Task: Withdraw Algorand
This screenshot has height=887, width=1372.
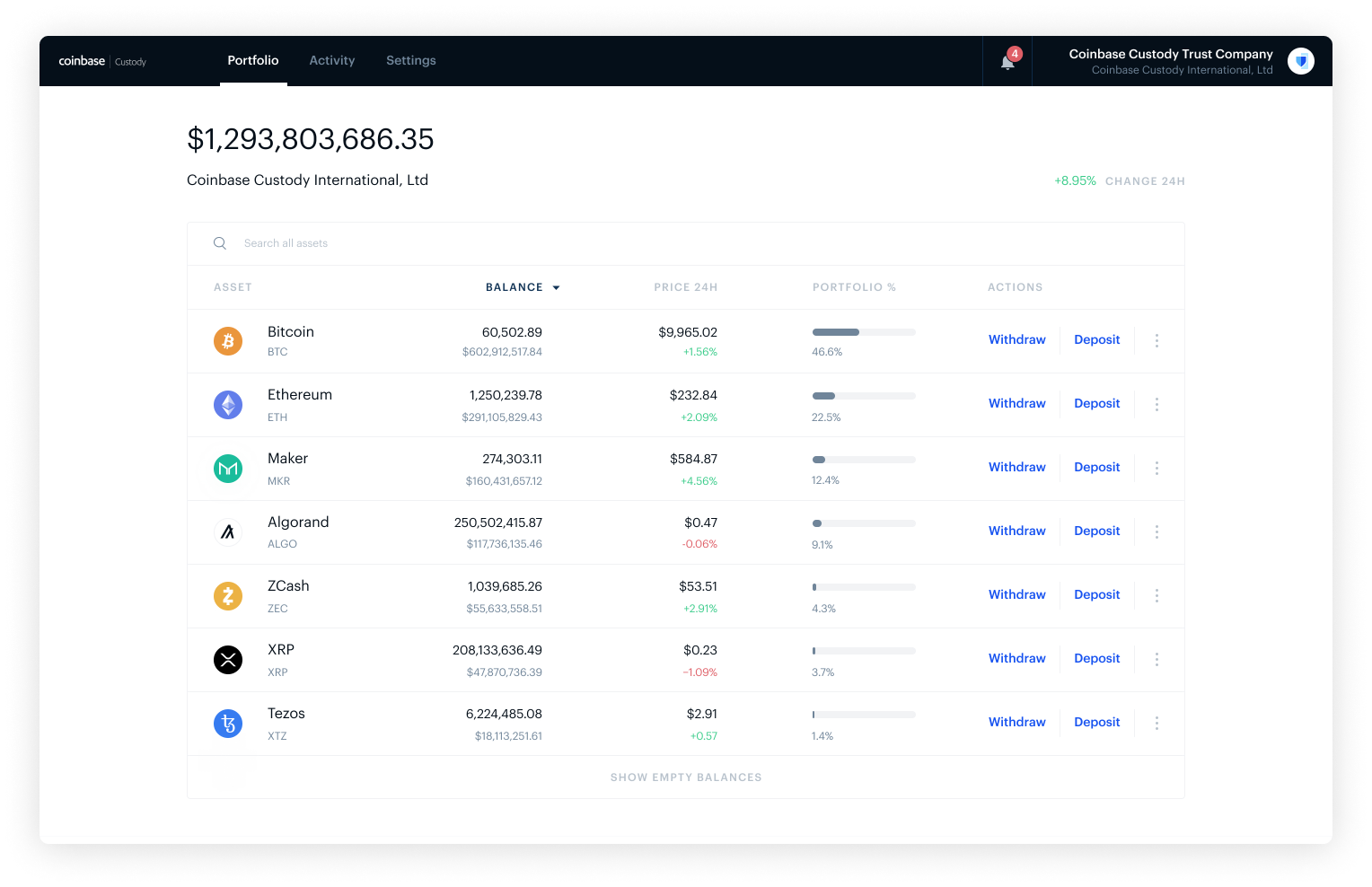Action: click(1017, 531)
